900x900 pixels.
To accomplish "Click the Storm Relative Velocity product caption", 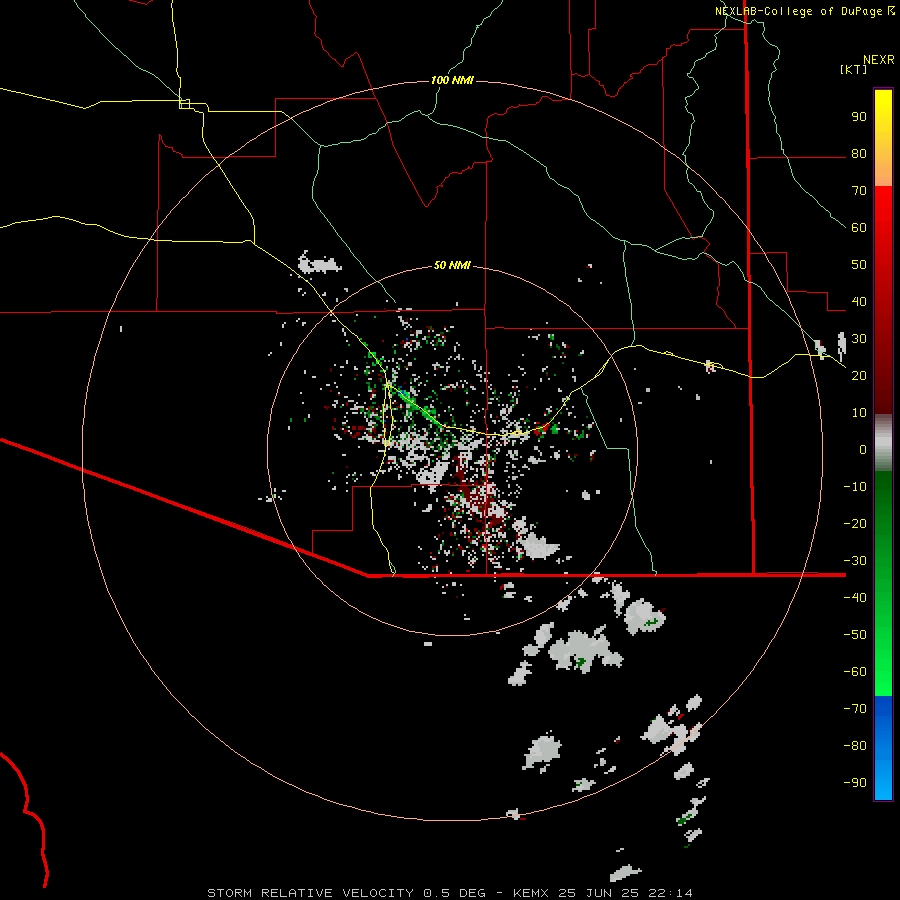I will (x=449, y=893).
